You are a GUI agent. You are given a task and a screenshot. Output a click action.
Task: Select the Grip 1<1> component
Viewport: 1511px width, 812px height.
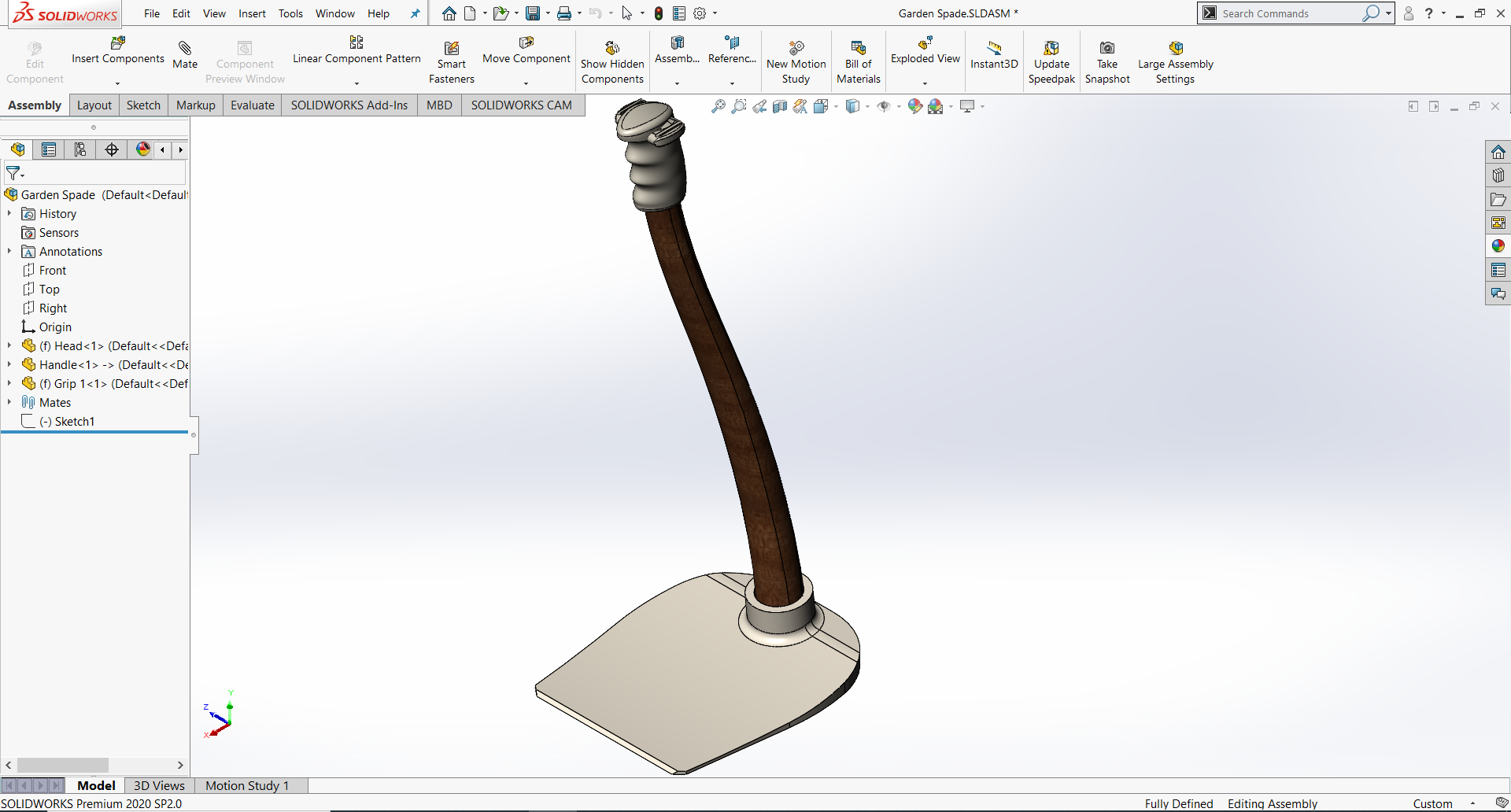click(x=105, y=383)
